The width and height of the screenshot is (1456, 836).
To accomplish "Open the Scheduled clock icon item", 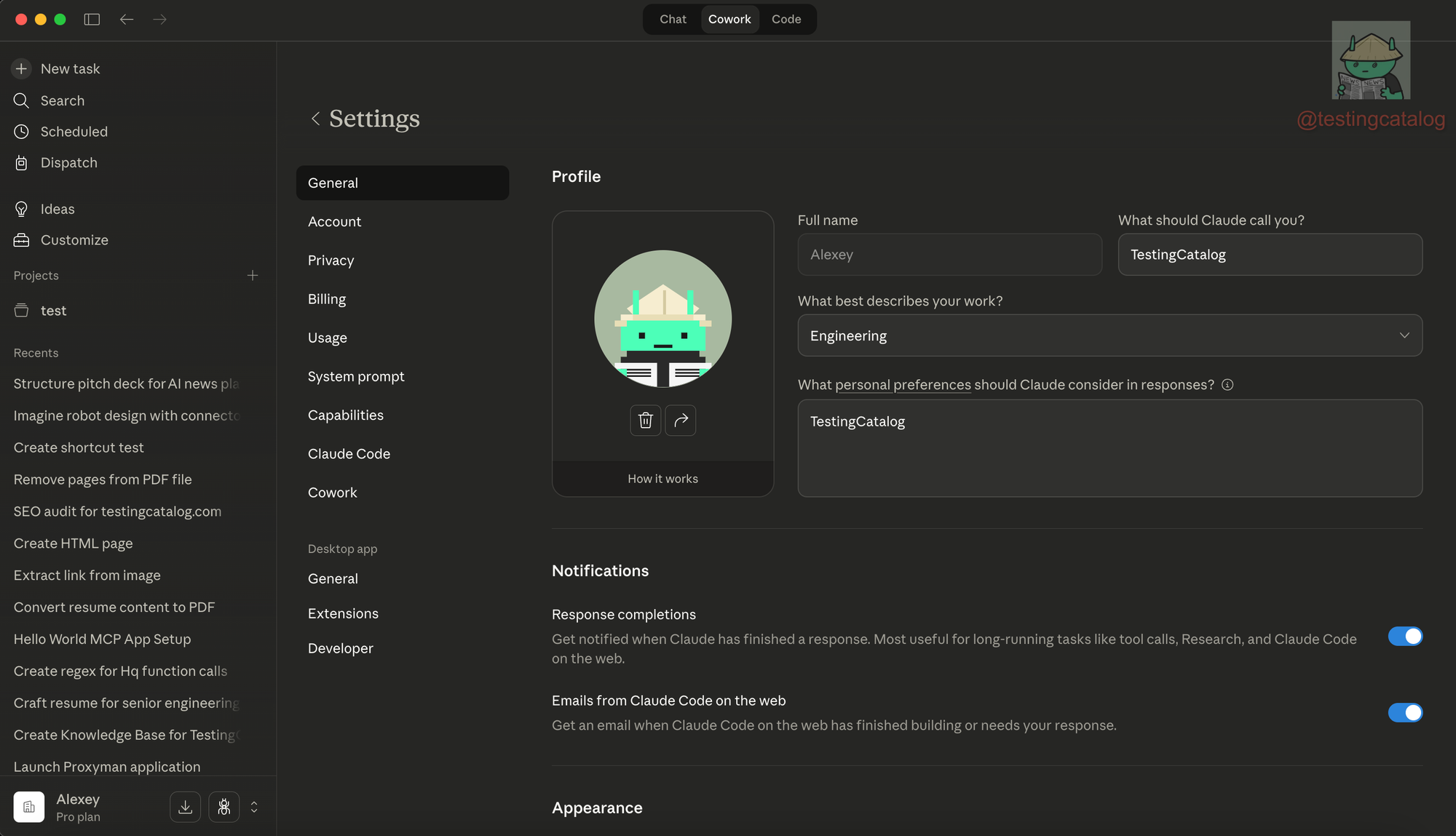I will point(22,132).
